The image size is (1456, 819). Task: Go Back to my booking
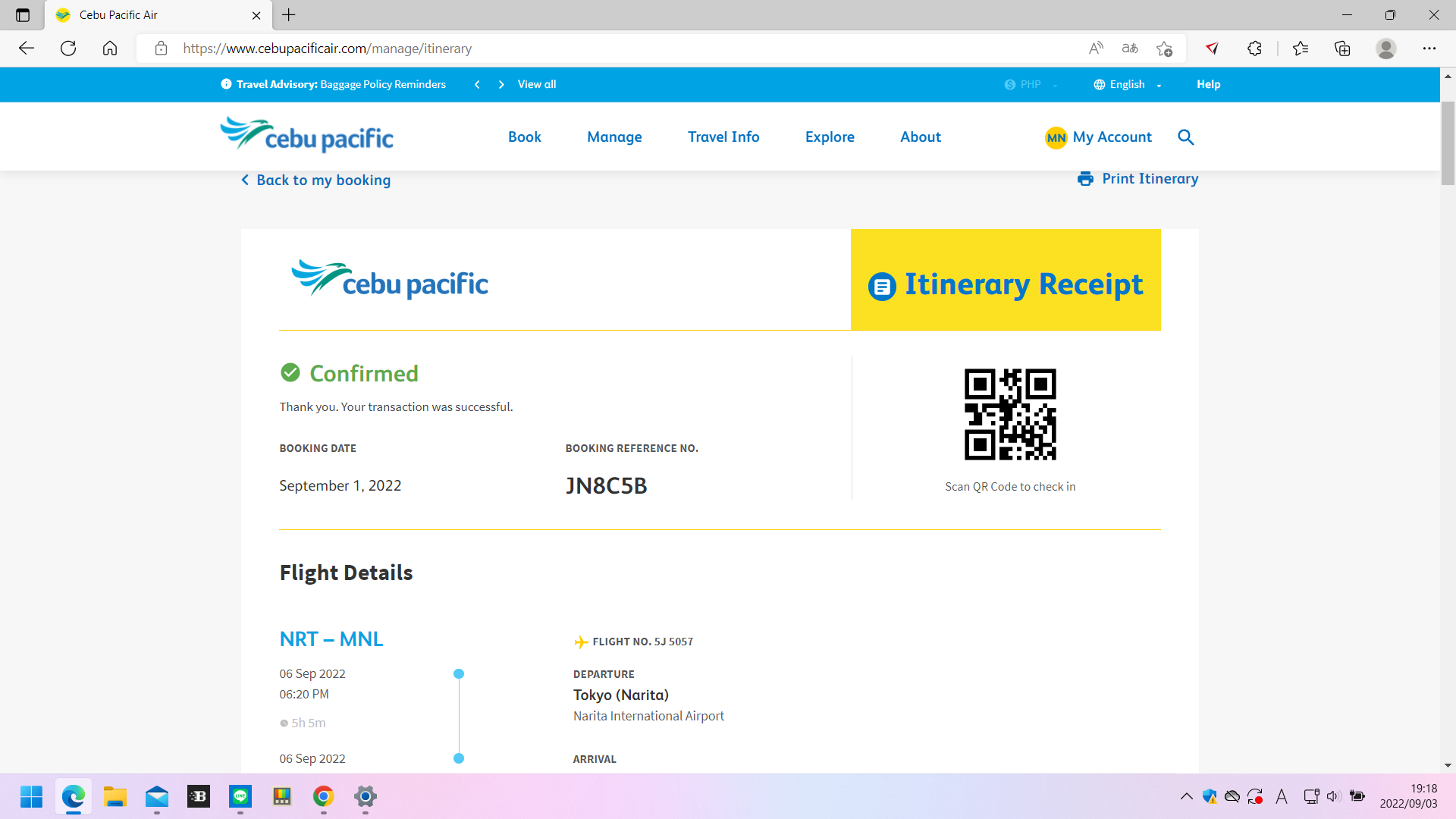pos(316,180)
